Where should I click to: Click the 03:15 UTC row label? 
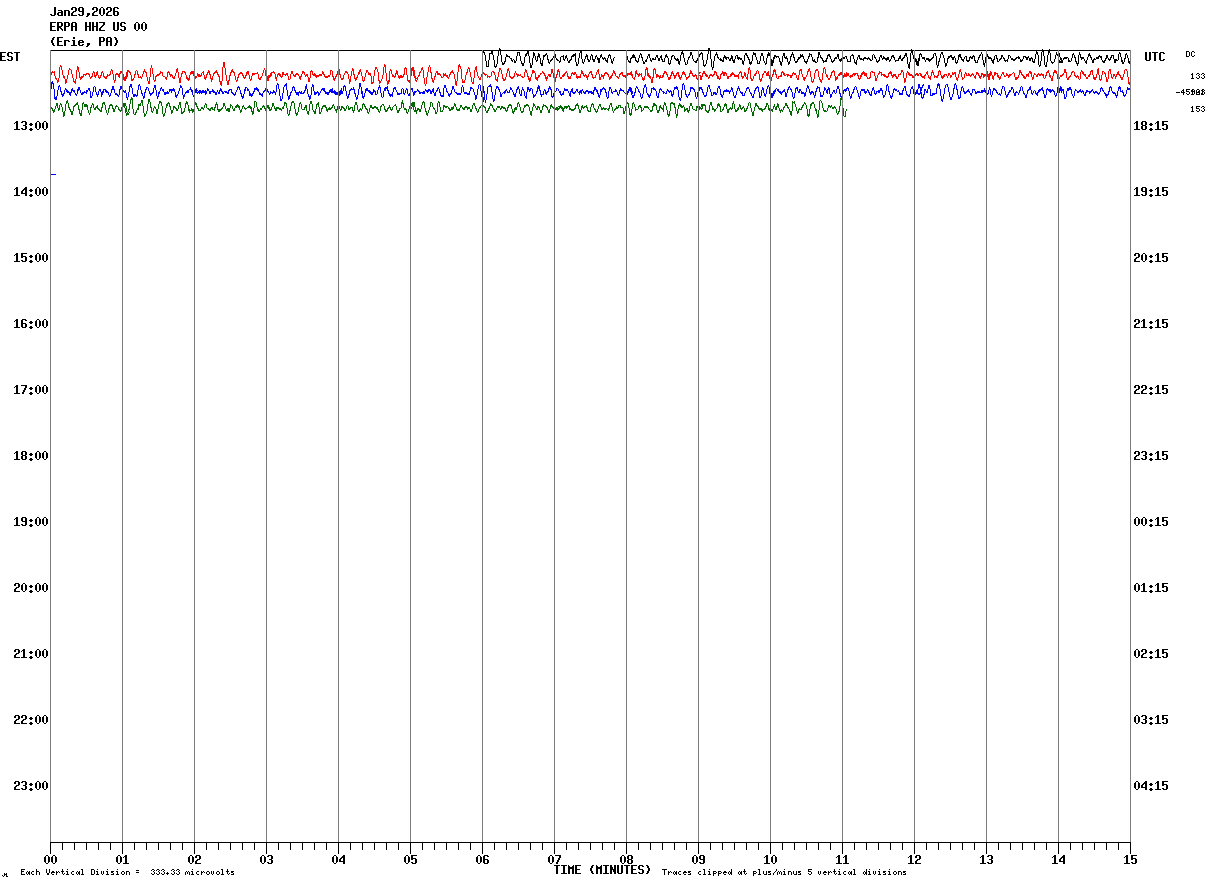click(1151, 719)
